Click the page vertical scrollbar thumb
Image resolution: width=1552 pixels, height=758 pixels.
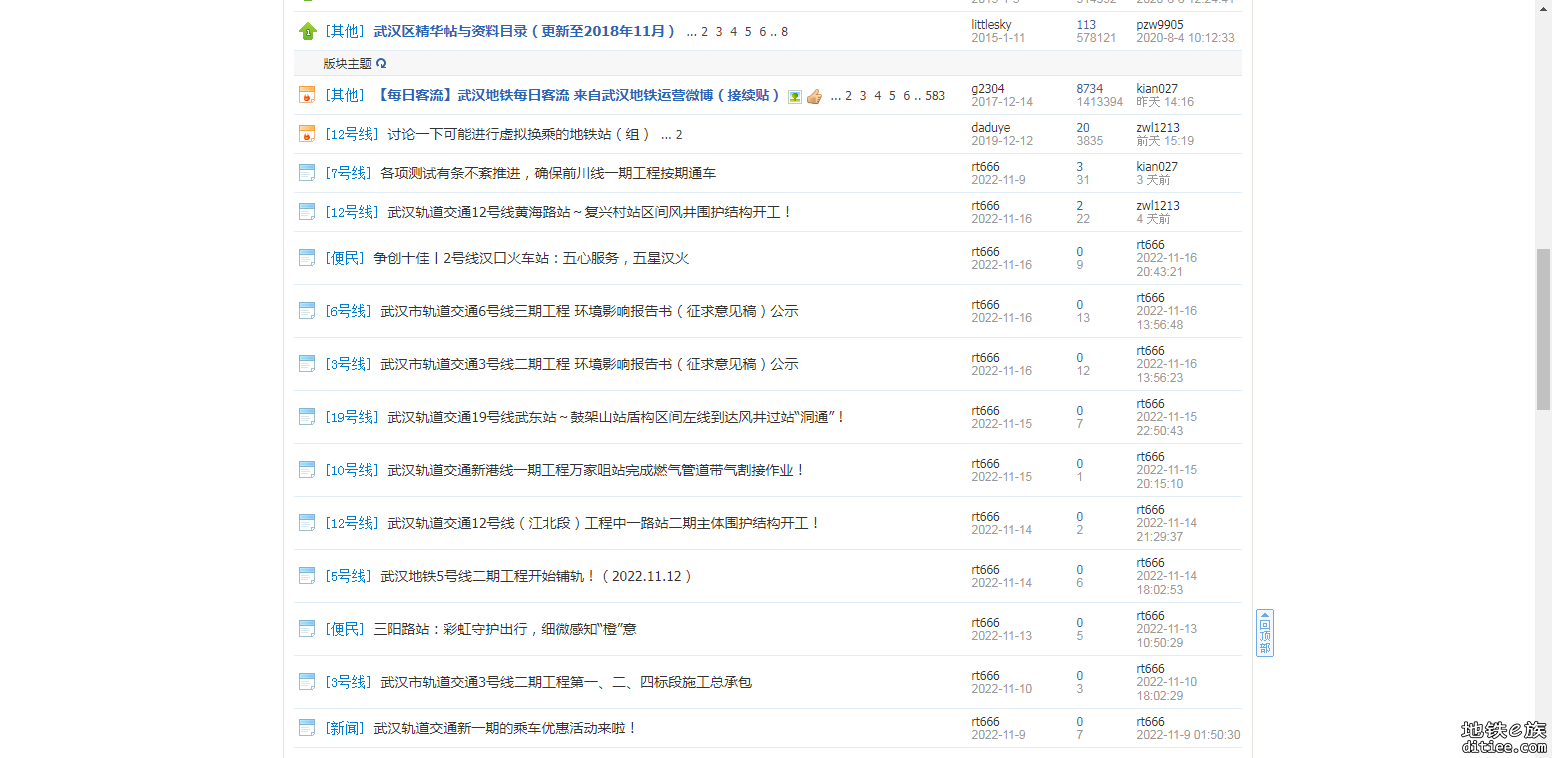1543,329
